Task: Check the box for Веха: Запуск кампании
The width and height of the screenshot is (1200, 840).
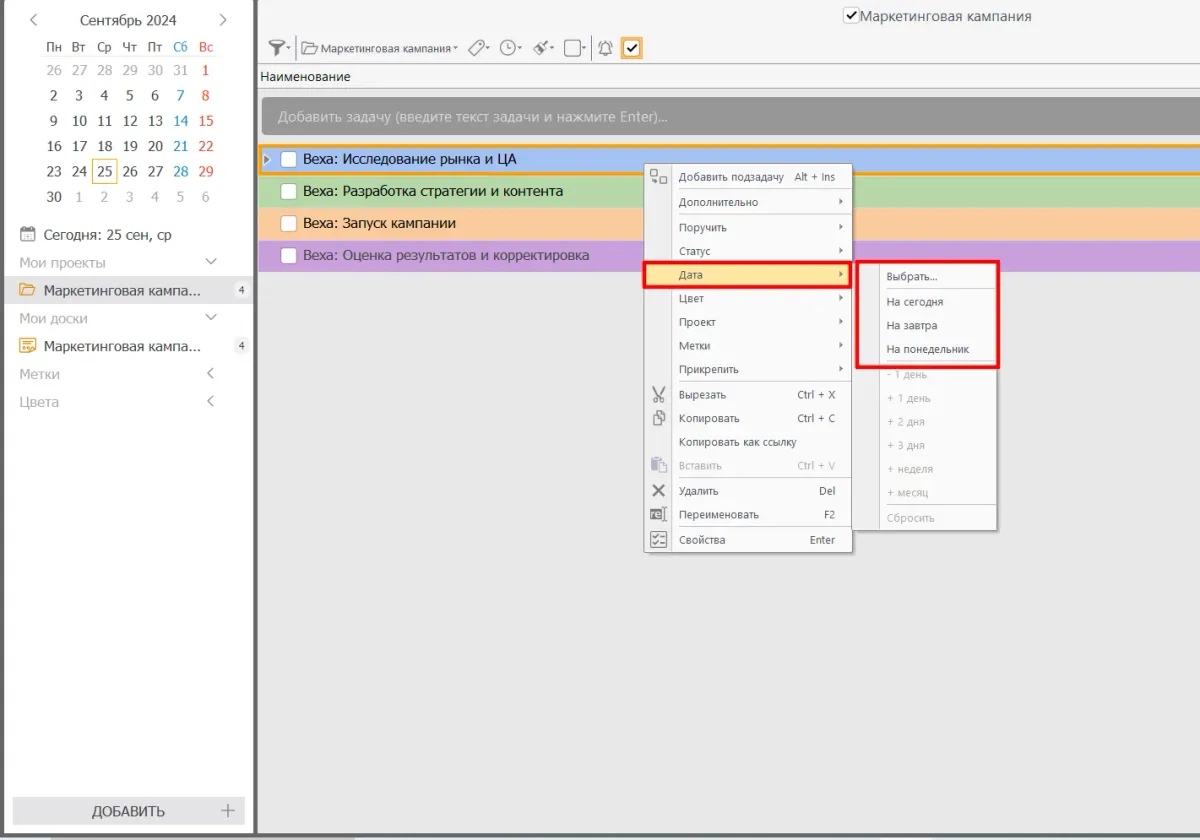Action: pyautogui.click(x=289, y=223)
